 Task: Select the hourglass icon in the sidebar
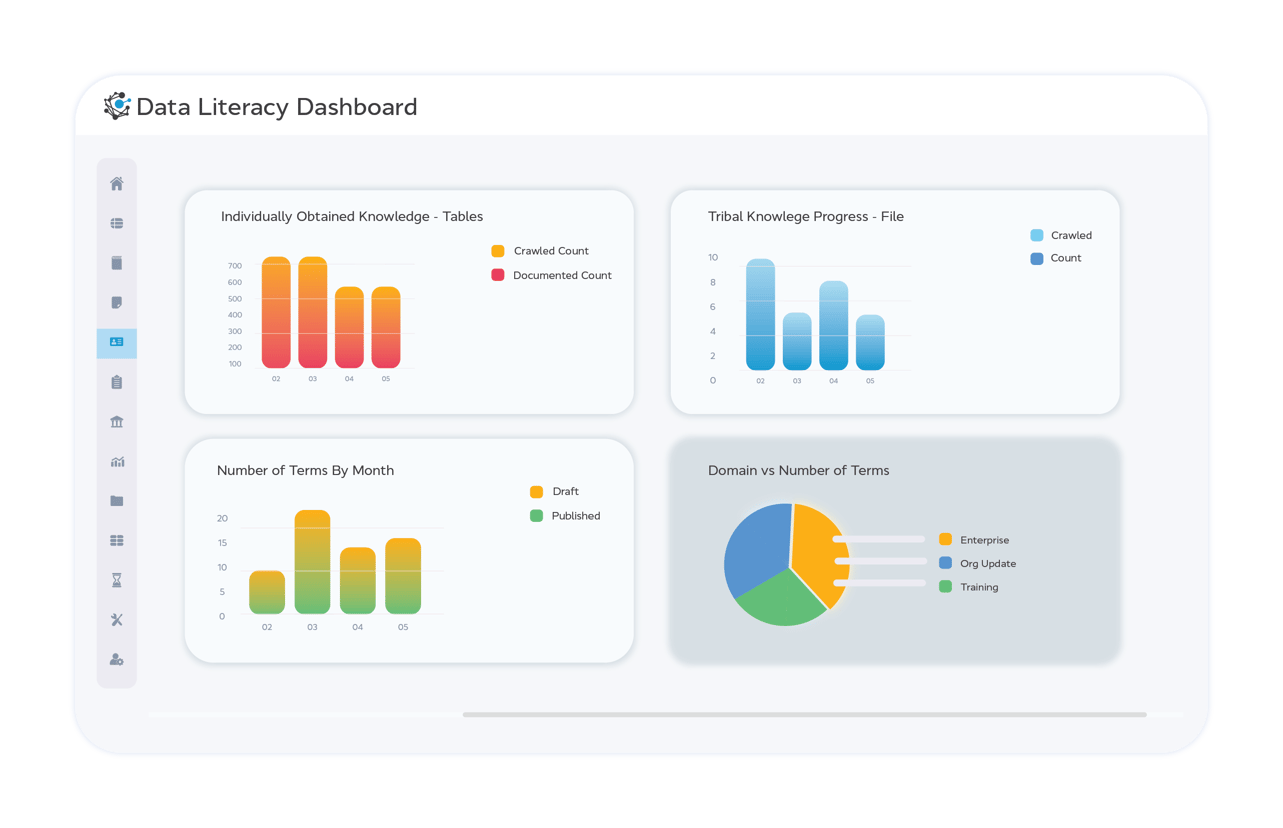pyautogui.click(x=116, y=580)
